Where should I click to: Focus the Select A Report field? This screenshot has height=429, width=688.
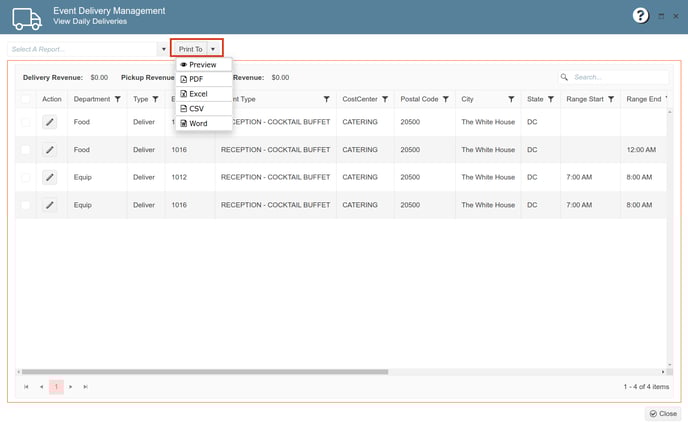coord(82,49)
